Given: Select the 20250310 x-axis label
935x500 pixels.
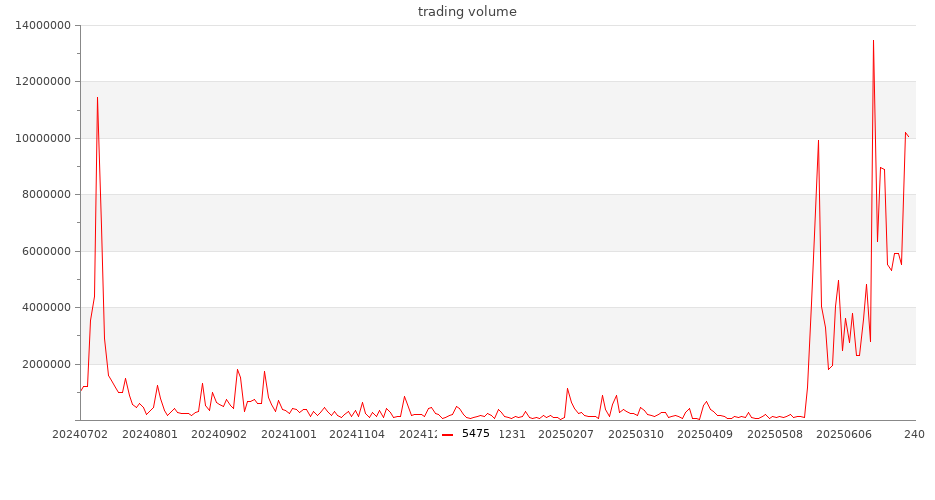Looking at the screenshot, I should (635, 434).
